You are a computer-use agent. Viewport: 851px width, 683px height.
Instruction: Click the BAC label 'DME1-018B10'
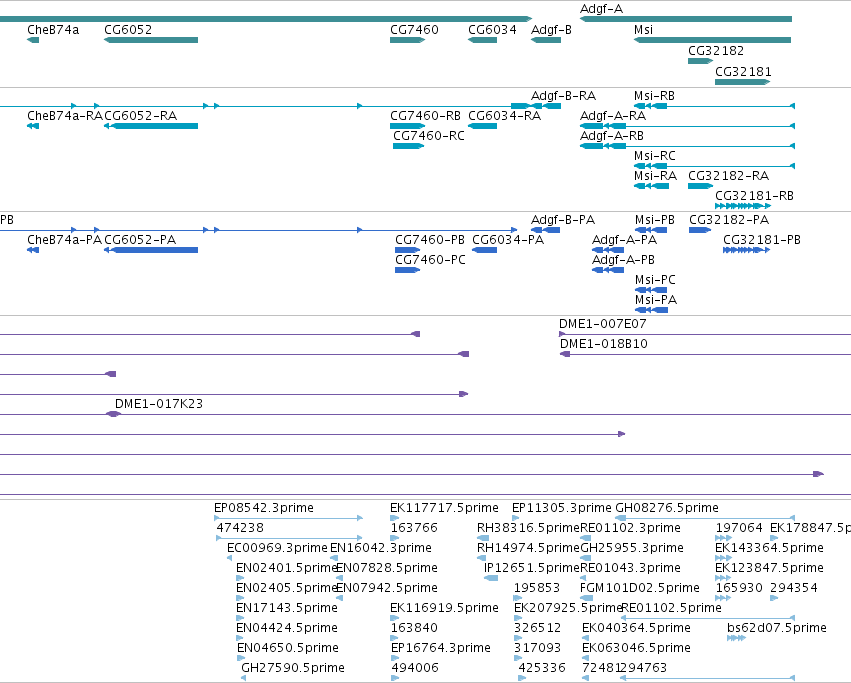pyautogui.click(x=604, y=344)
